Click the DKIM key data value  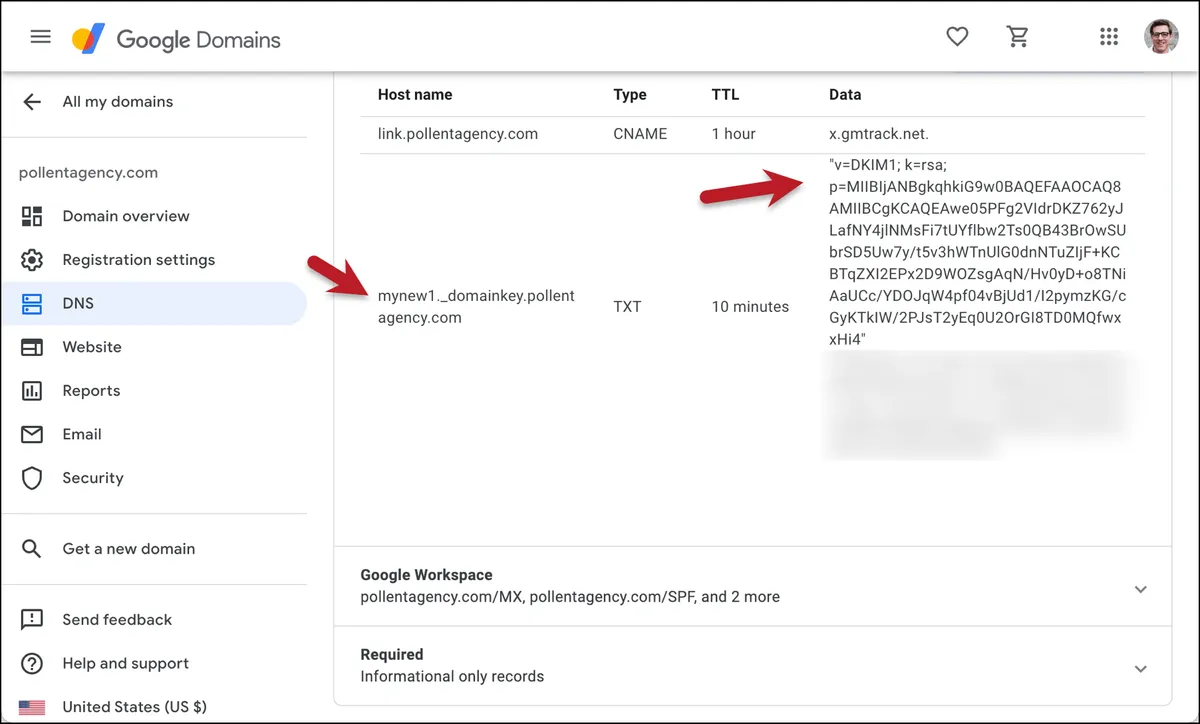tap(978, 252)
